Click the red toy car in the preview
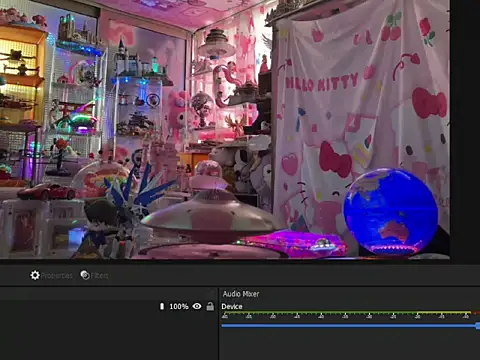Image resolution: width=480 pixels, height=360 pixels. (47, 191)
